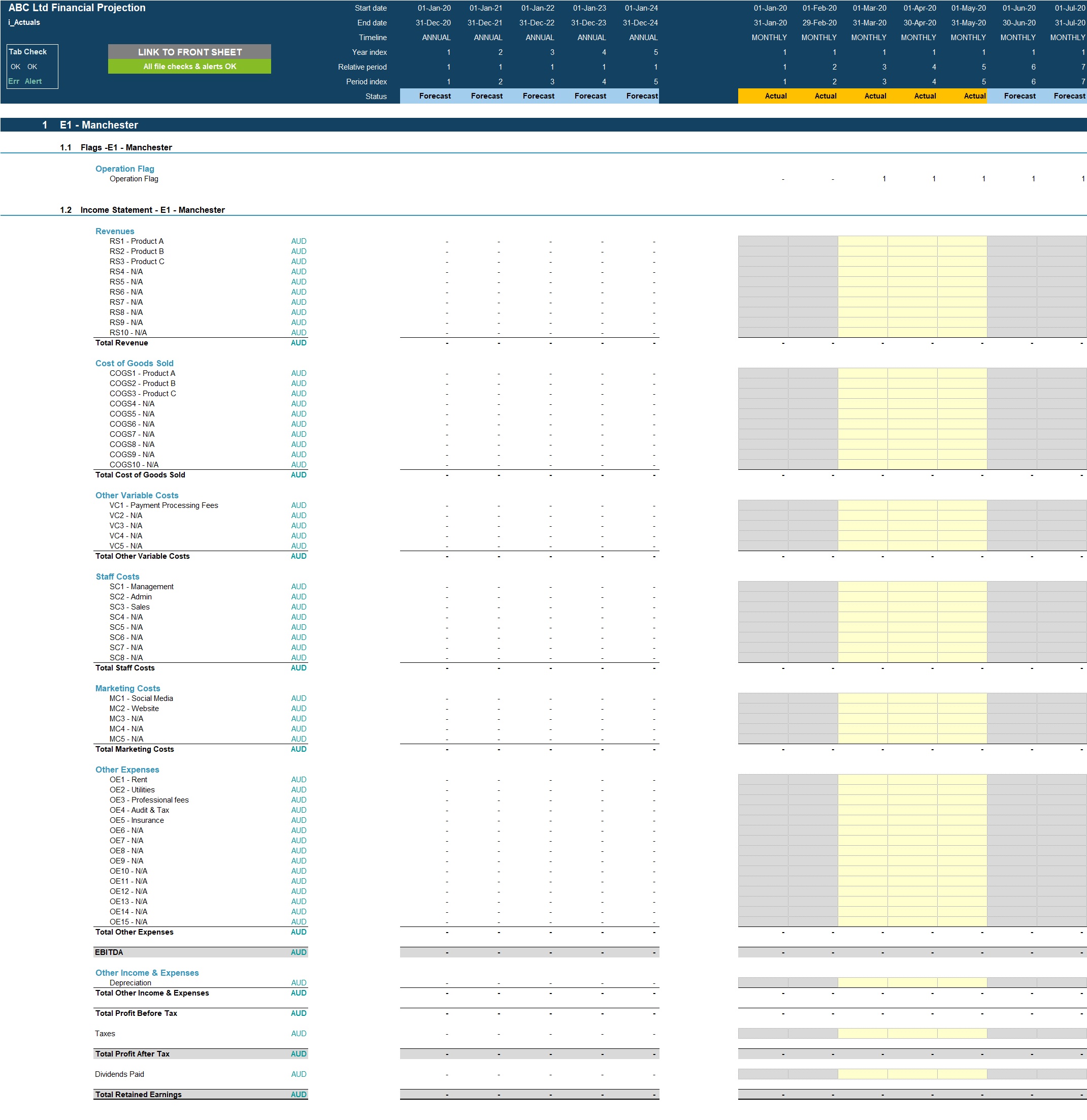The width and height of the screenshot is (1087, 1120).
Task: Select monthly end date 29-Feb-20
Action: [x=819, y=23]
